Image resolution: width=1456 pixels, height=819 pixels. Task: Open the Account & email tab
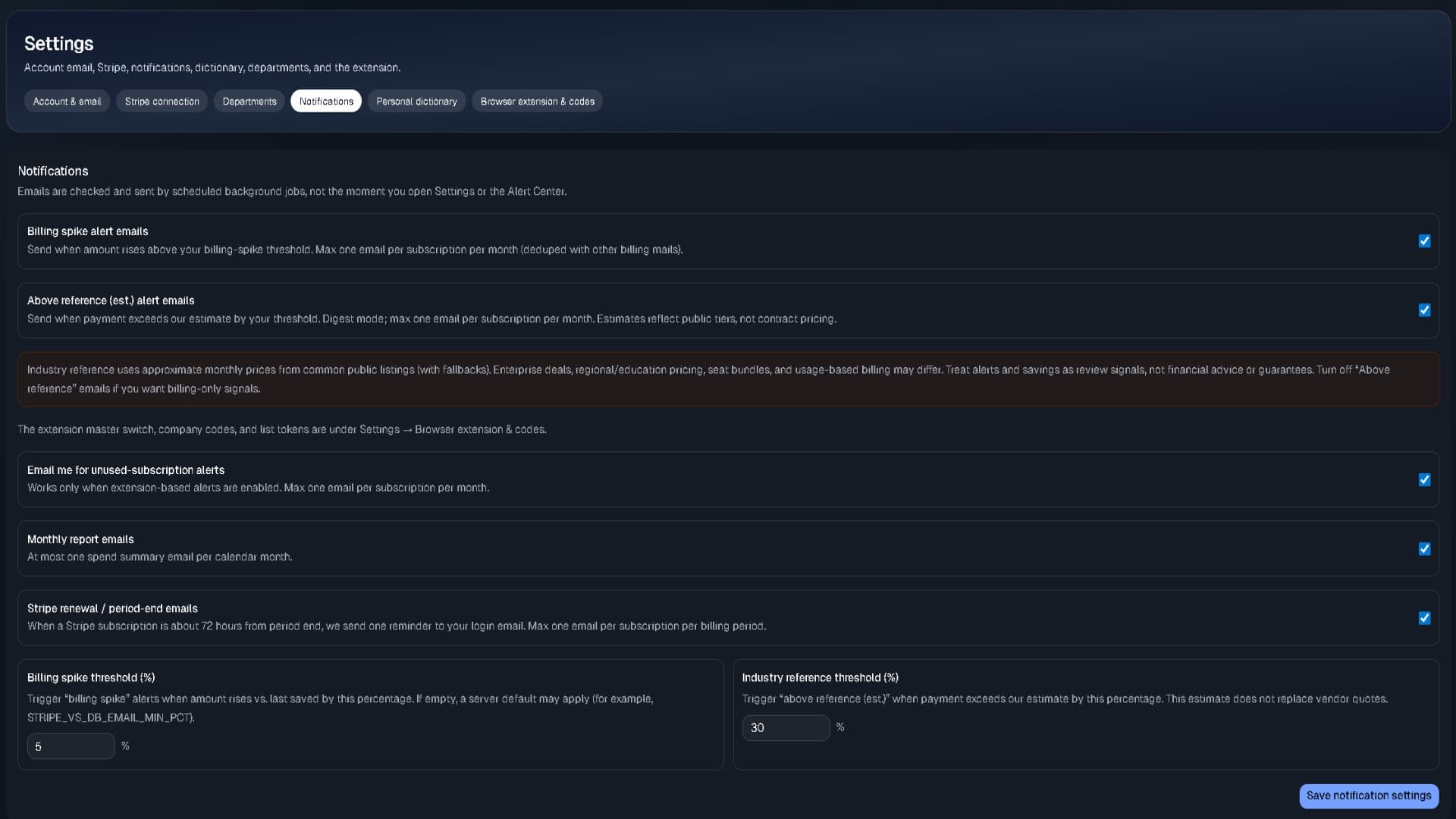[x=67, y=101]
